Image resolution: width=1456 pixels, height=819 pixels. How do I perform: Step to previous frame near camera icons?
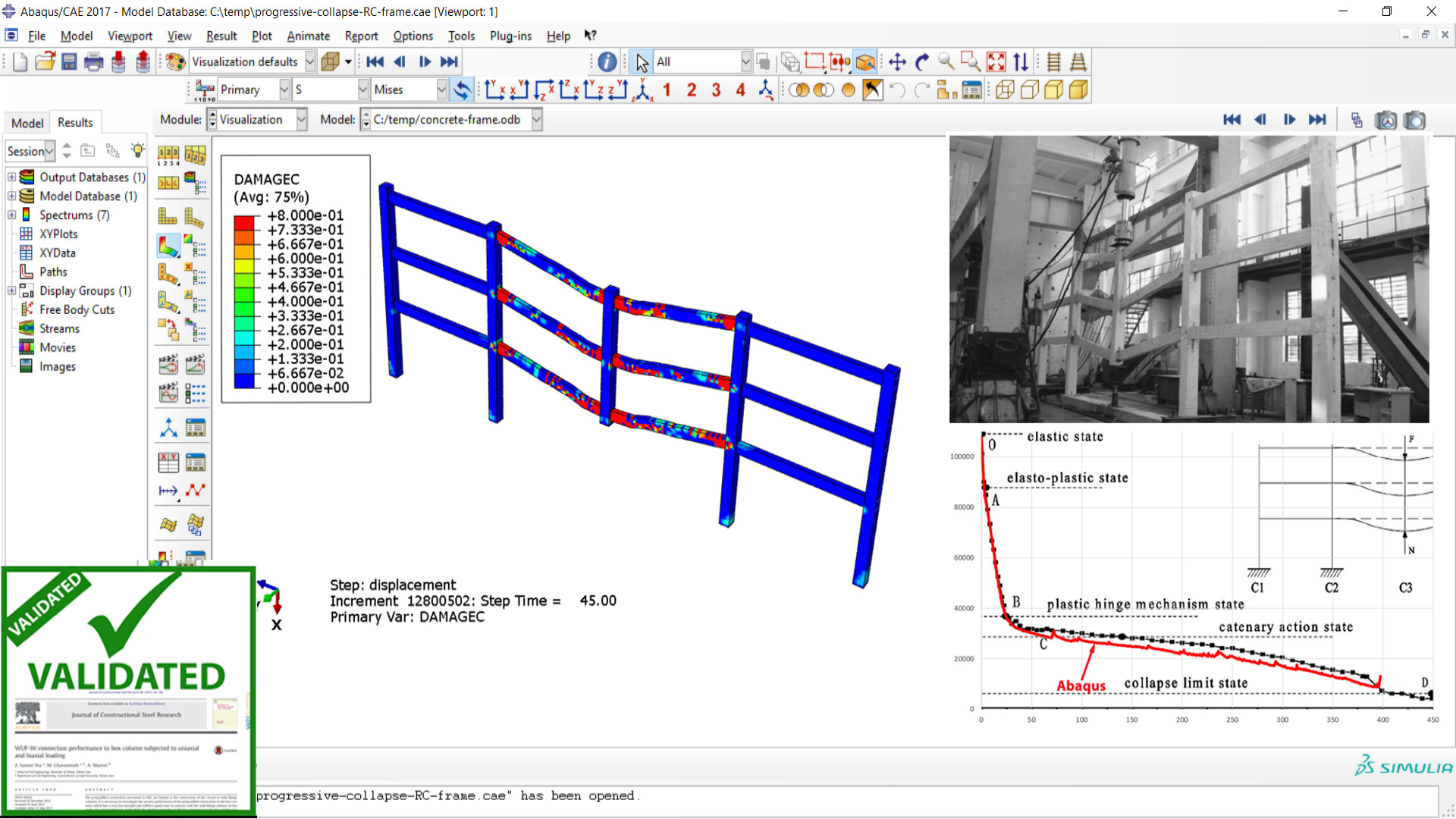tap(1260, 120)
